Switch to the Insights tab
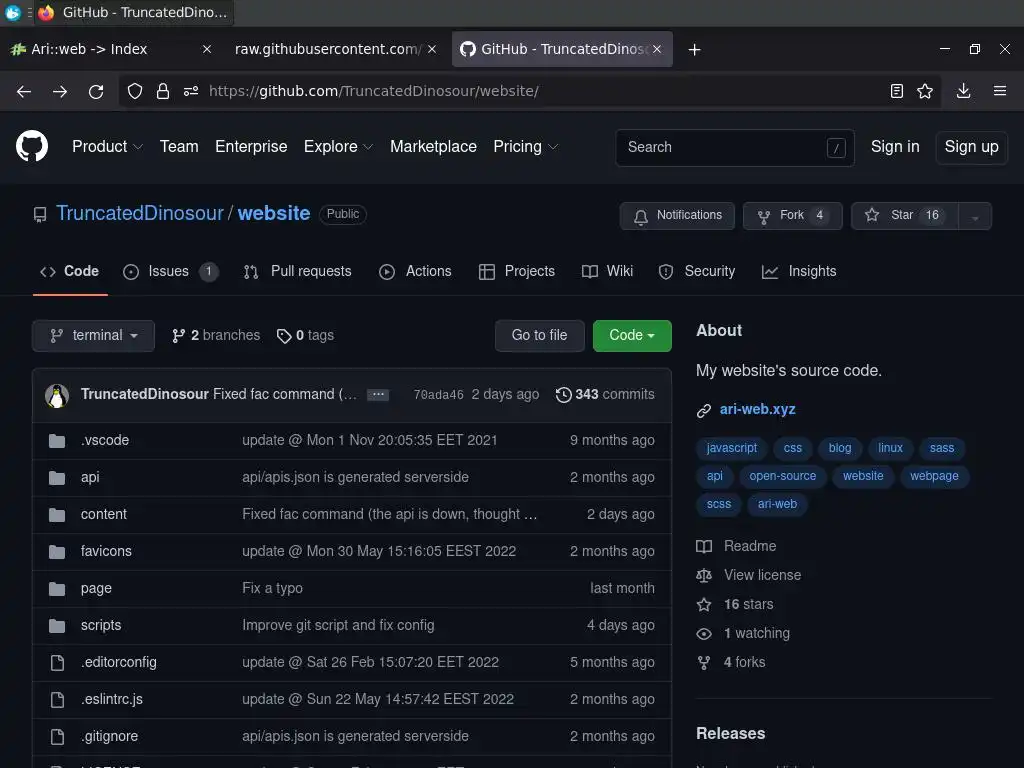1024x768 pixels. pos(799,271)
